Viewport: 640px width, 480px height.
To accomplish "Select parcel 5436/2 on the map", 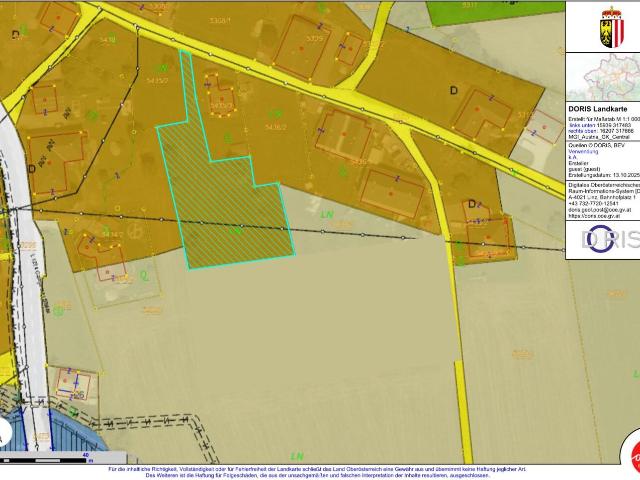I will tap(277, 128).
